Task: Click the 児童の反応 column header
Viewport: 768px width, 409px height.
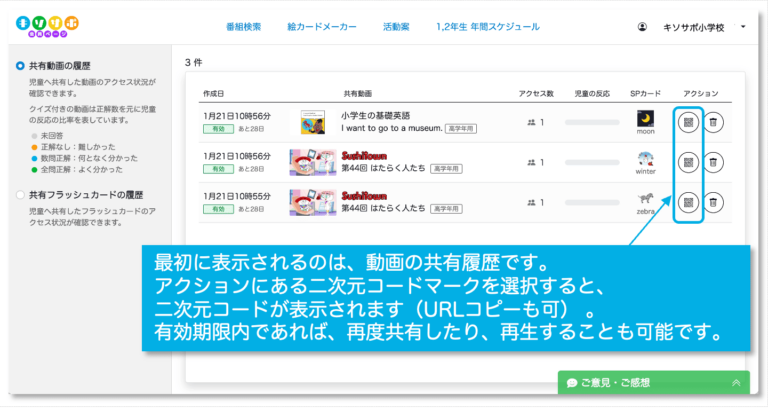Action: pyautogui.click(x=592, y=94)
